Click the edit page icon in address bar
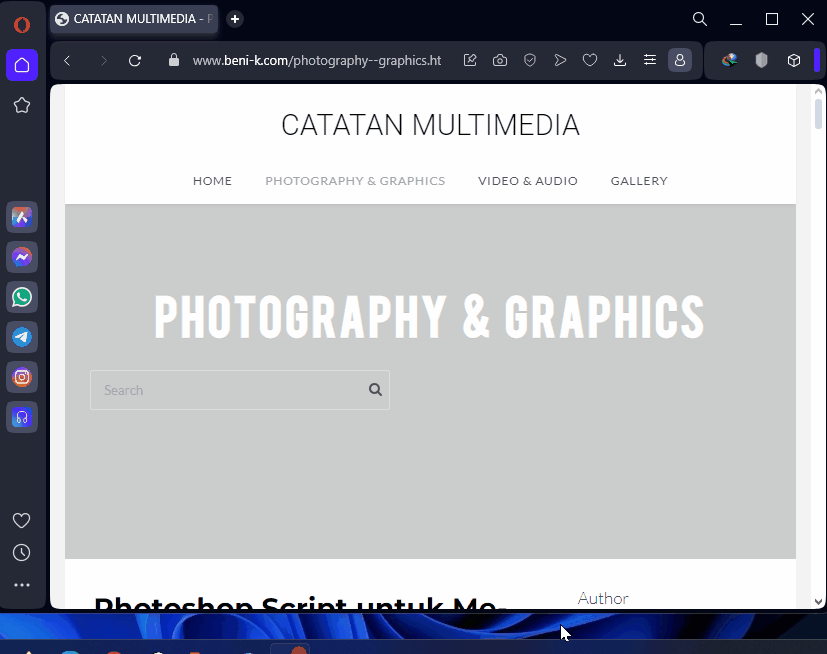The height and width of the screenshot is (654, 827). coord(470,60)
